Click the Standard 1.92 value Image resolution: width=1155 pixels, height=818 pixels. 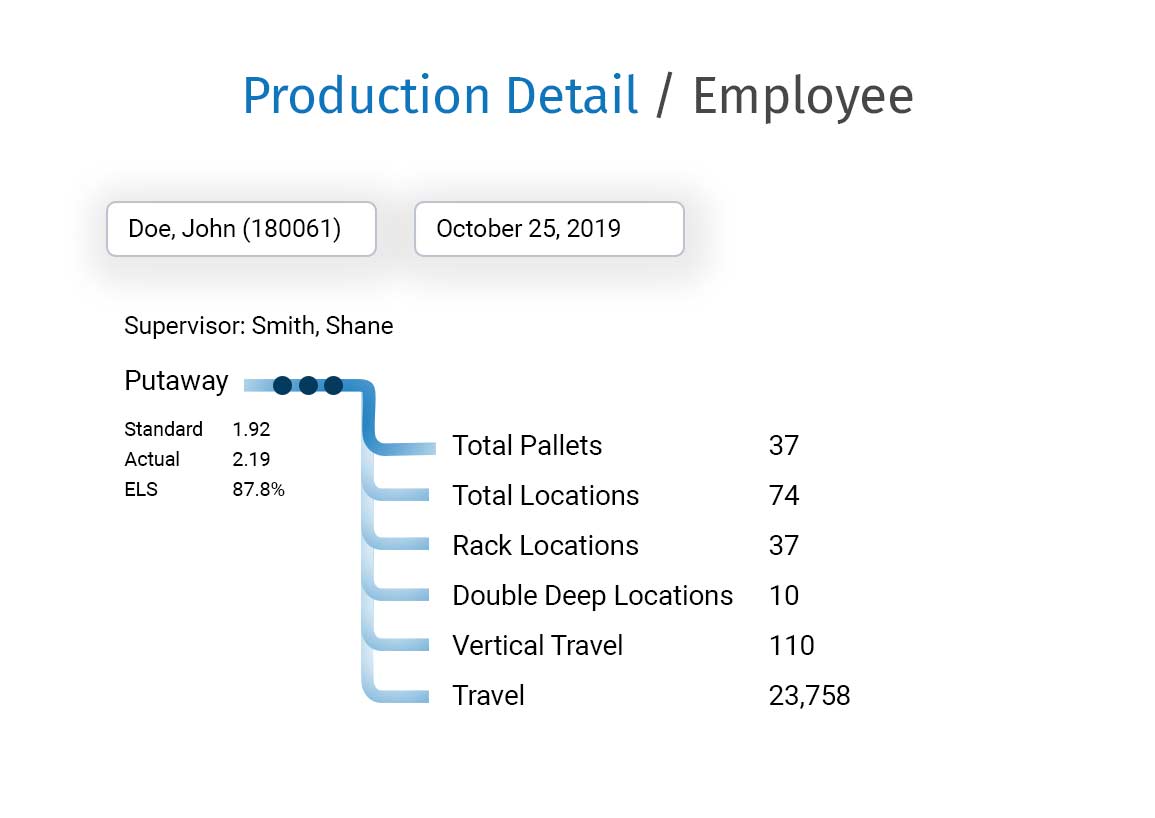point(251,429)
